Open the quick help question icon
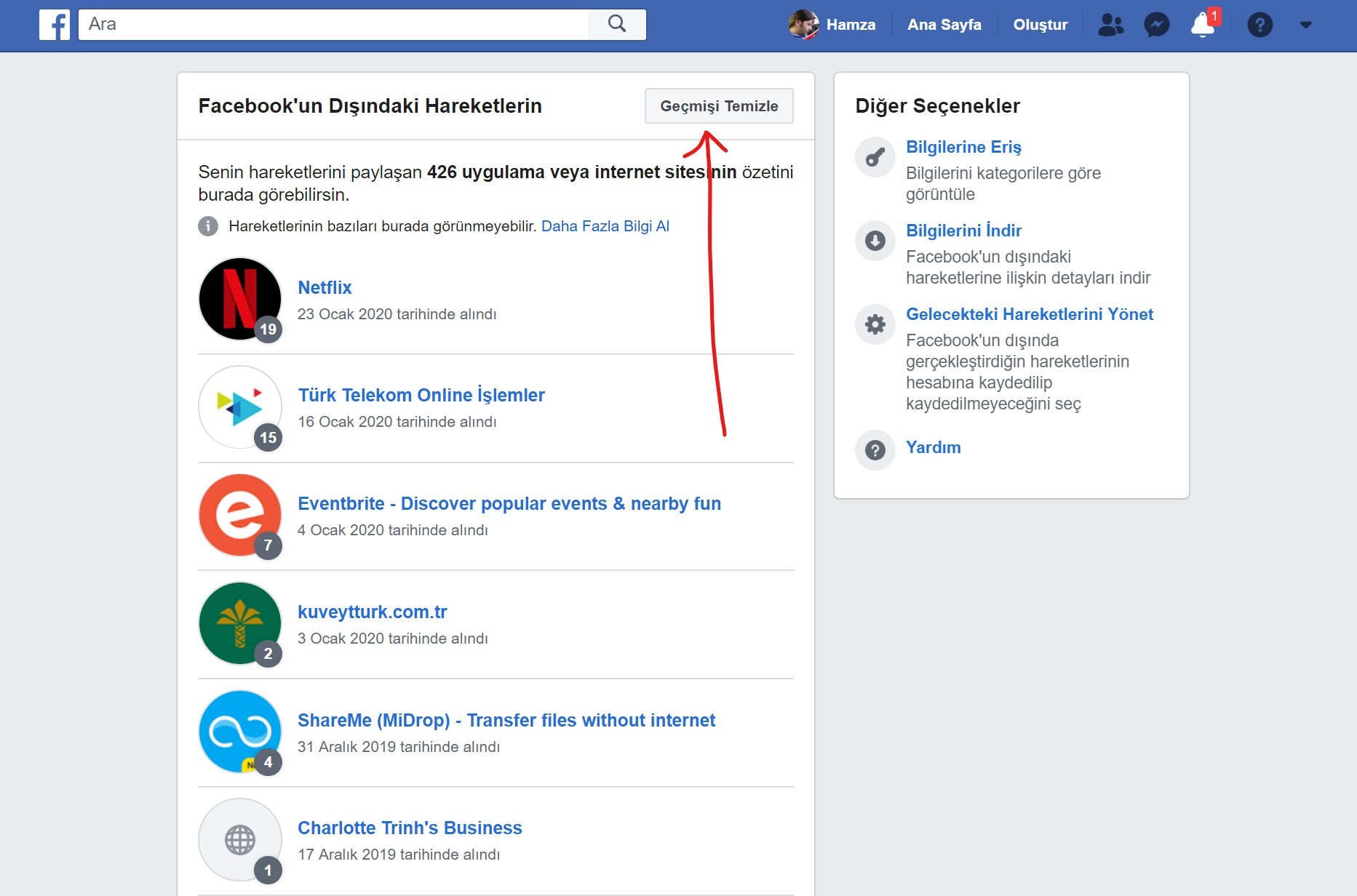1357x896 pixels. 1259,25
